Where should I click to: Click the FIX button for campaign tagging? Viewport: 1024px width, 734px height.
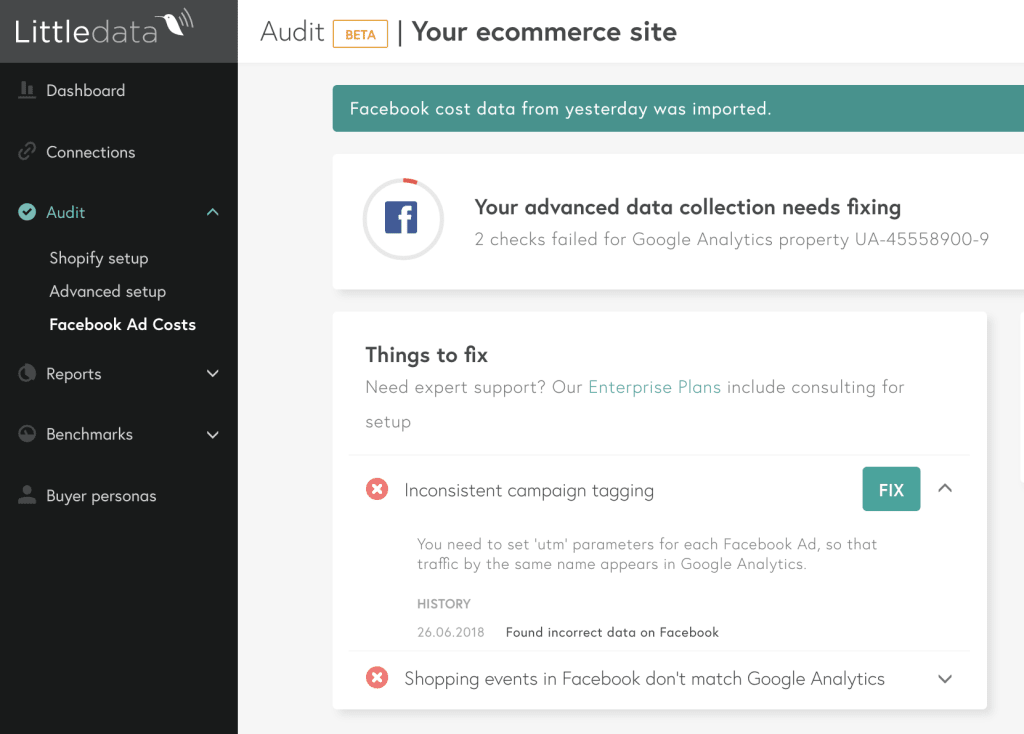point(891,489)
